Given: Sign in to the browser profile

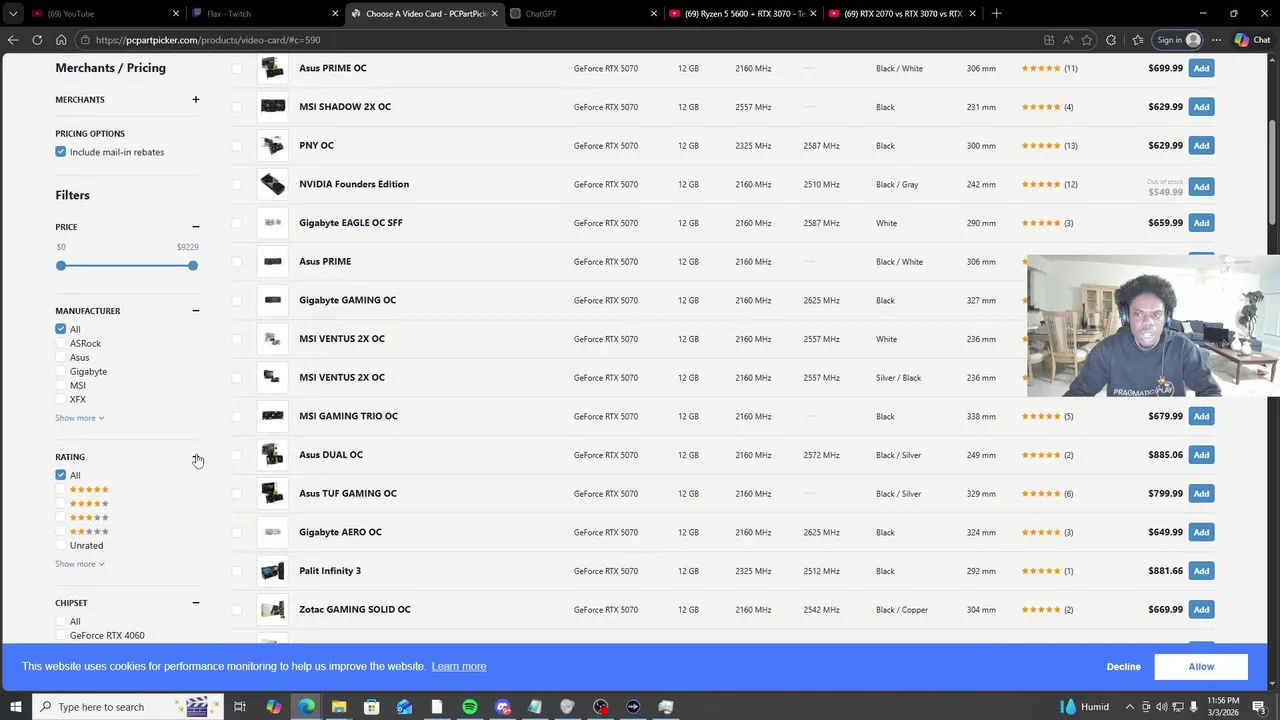Looking at the screenshot, I should 1178,40.
